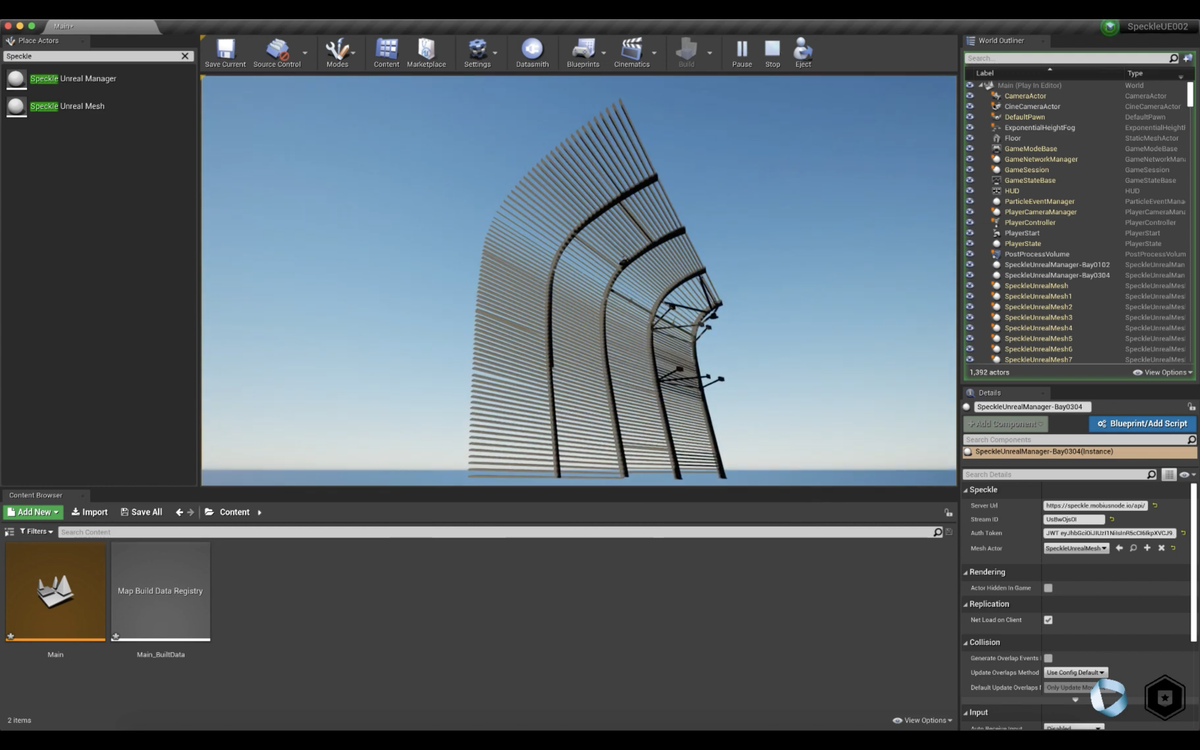Click the Datasmith toolbar icon
Image resolution: width=1200 pixels, height=750 pixels.
click(x=532, y=53)
